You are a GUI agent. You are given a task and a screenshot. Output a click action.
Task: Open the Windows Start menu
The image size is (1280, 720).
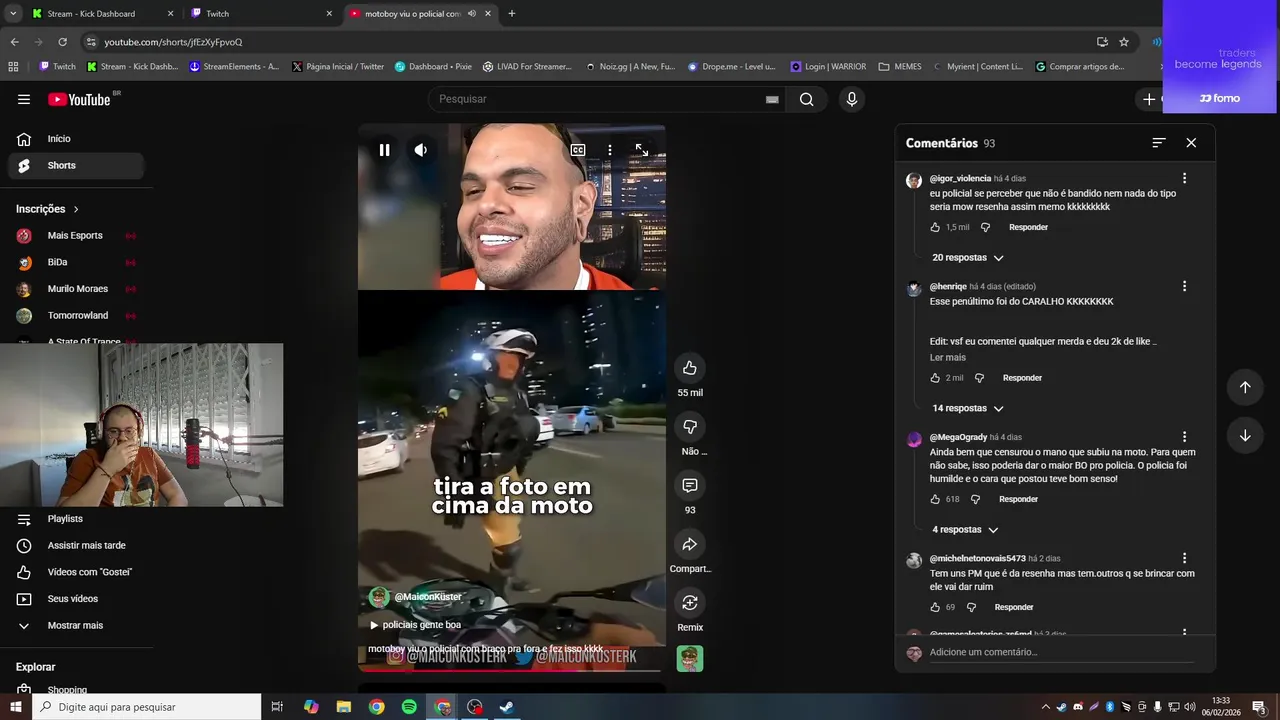tap(15, 707)
